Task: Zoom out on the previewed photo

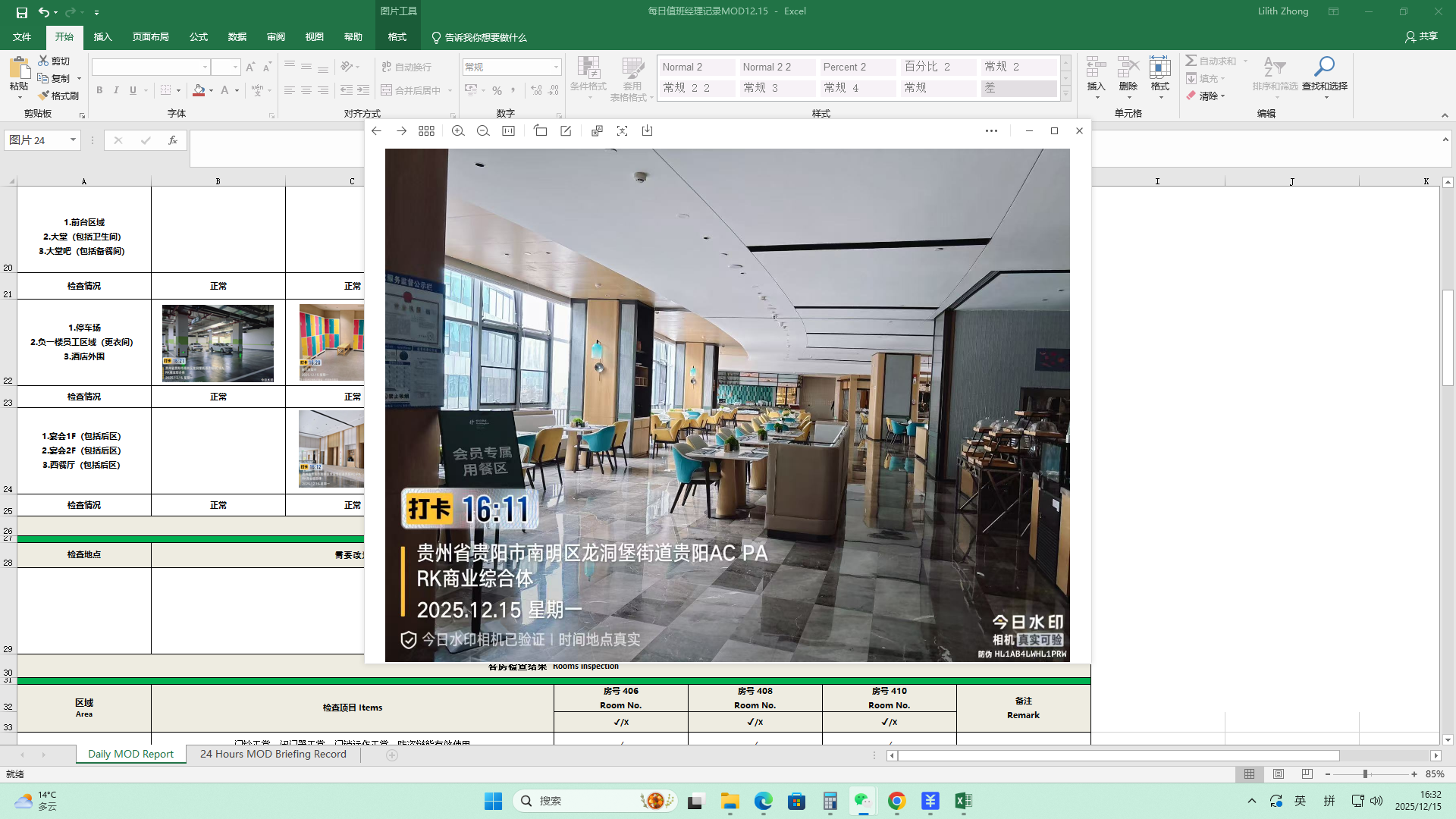Action: 483,131
